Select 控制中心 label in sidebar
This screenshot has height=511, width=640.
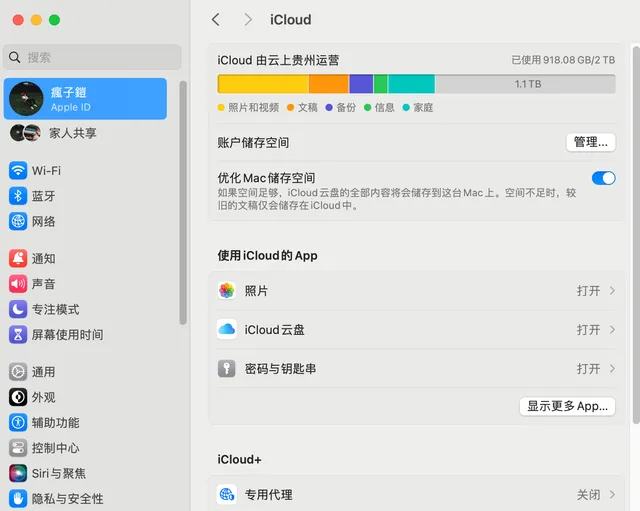click(56, 448)
